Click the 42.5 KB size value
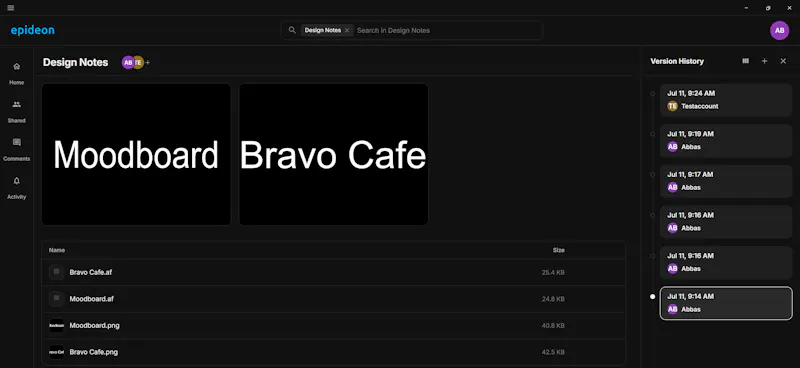 coord(553,352)
